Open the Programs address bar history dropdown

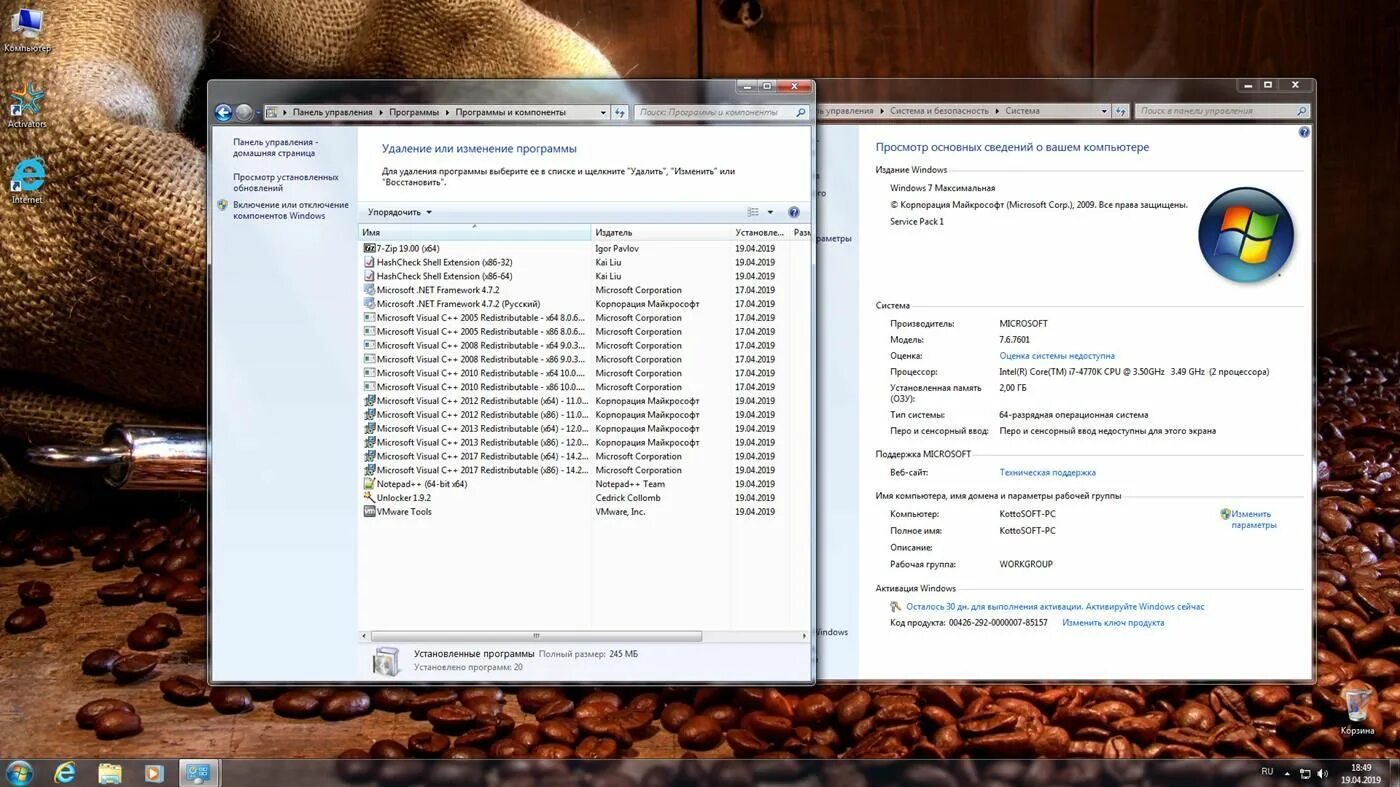click(x=603, y=113)
